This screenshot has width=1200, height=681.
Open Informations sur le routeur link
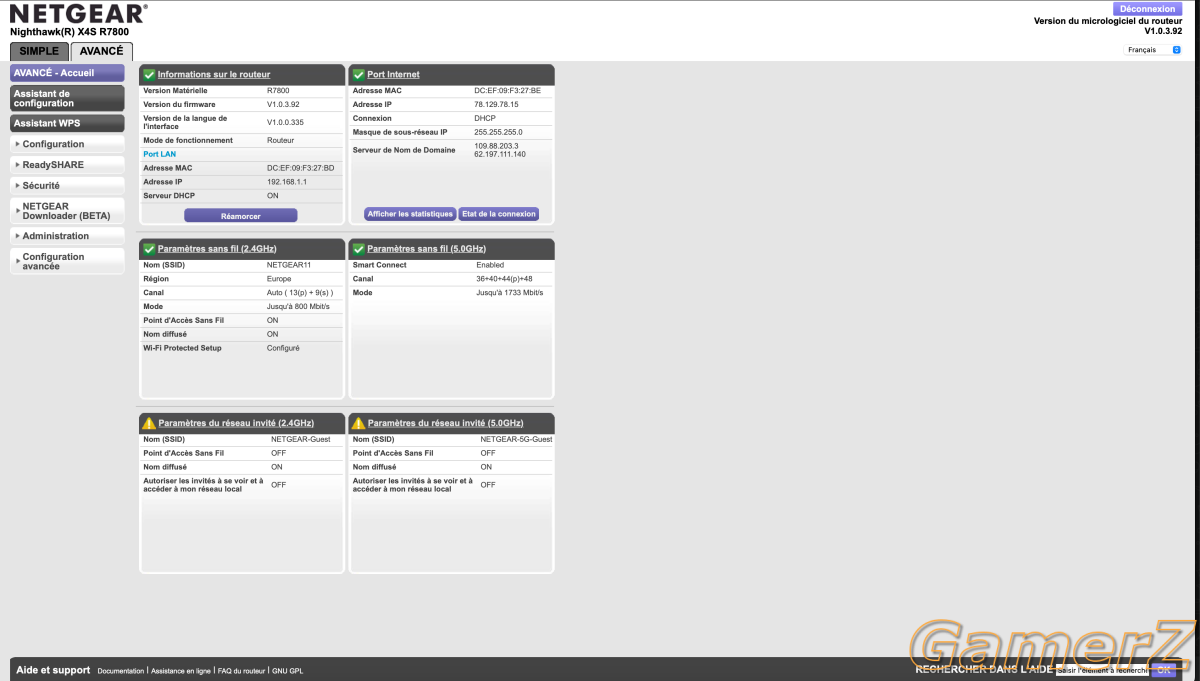click(214, 75)
